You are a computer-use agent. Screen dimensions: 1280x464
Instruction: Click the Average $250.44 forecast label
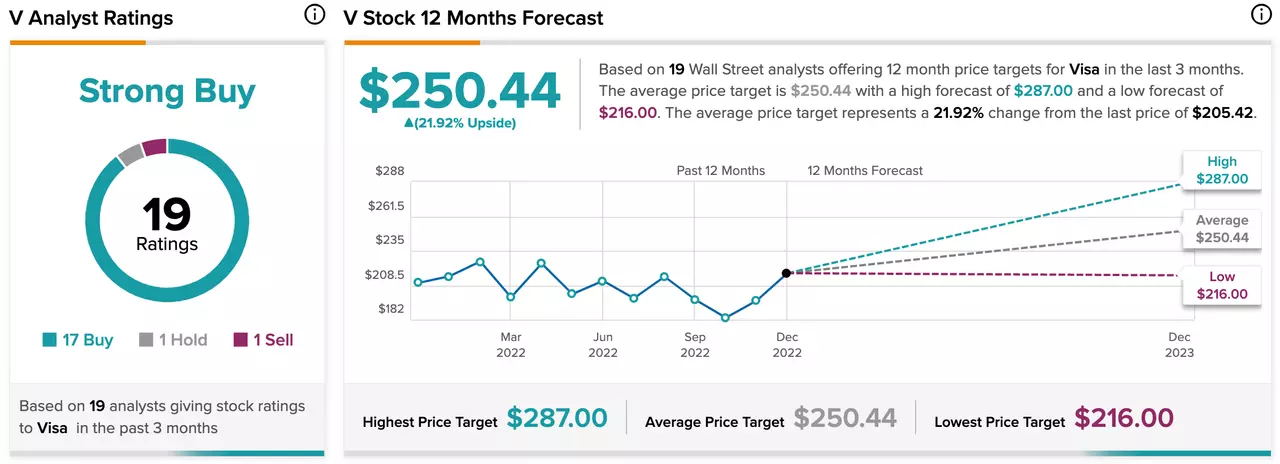coord(1221,229)
